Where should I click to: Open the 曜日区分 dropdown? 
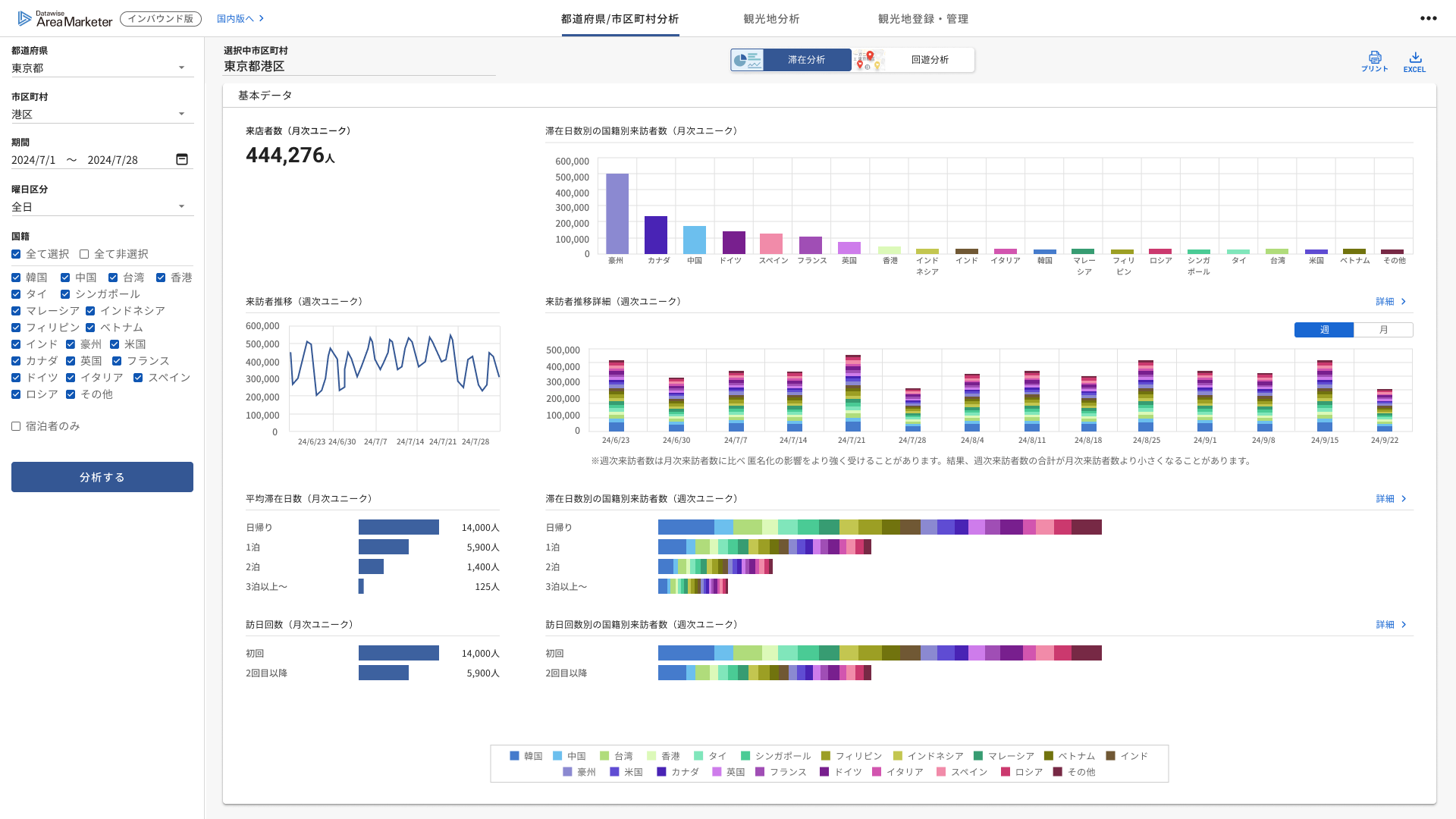coord(102,207)
